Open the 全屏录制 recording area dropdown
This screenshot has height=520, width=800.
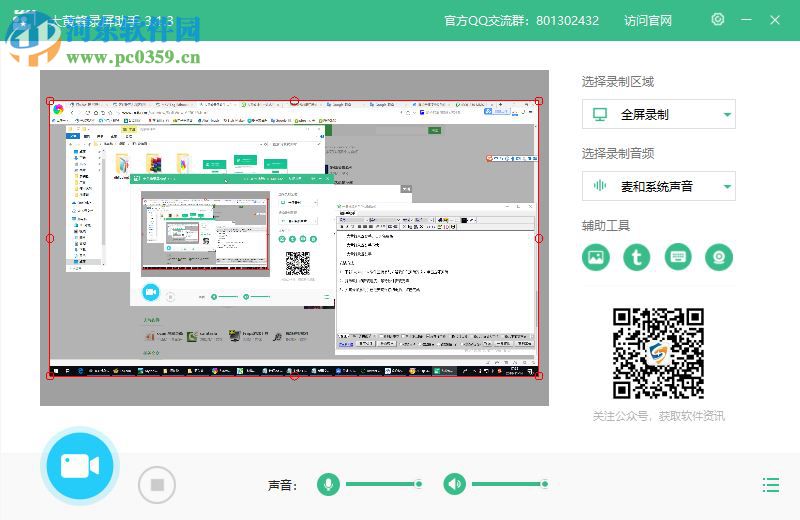click(x=659, y=114)
